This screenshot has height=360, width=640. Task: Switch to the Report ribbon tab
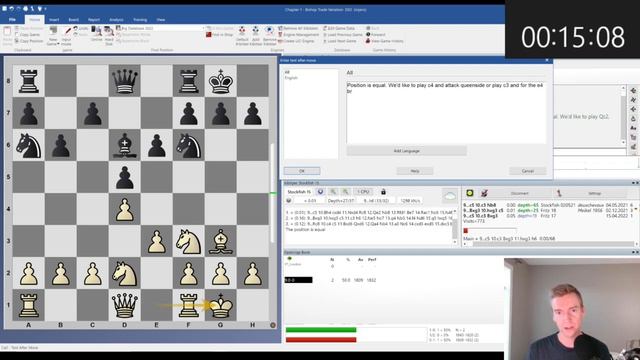click(x=93, y=20)
